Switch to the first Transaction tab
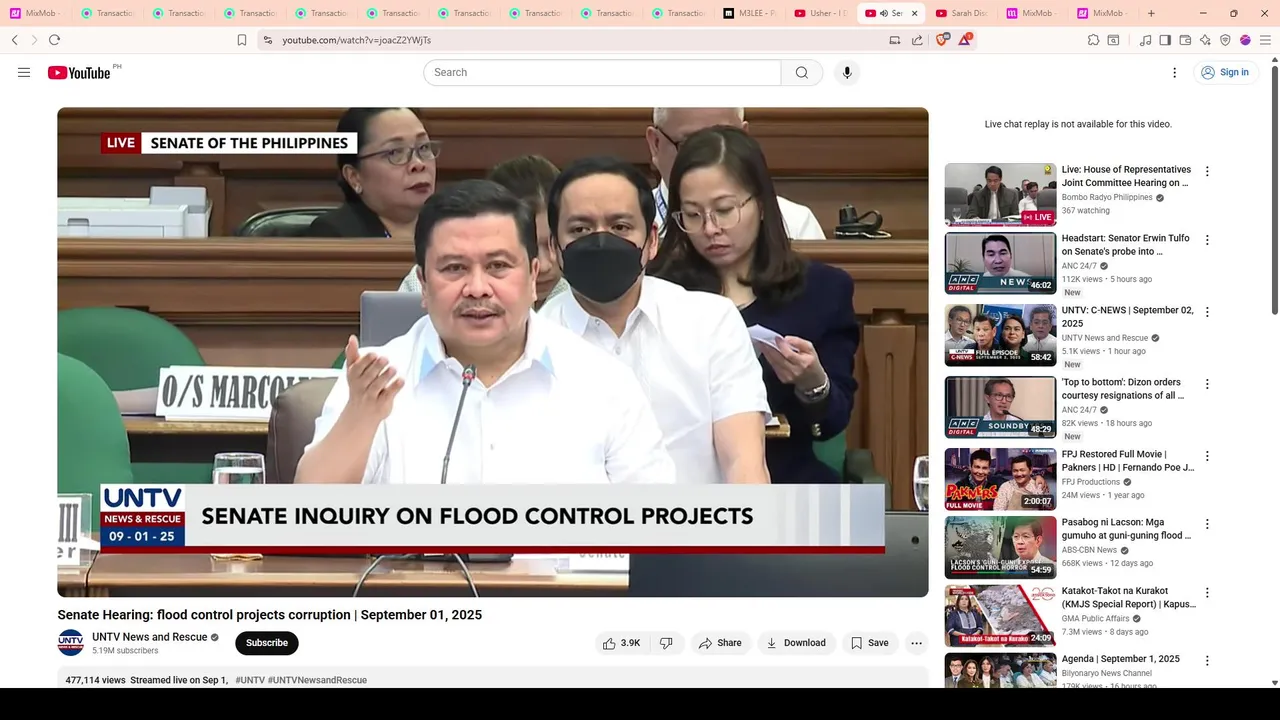 (108, 13)
